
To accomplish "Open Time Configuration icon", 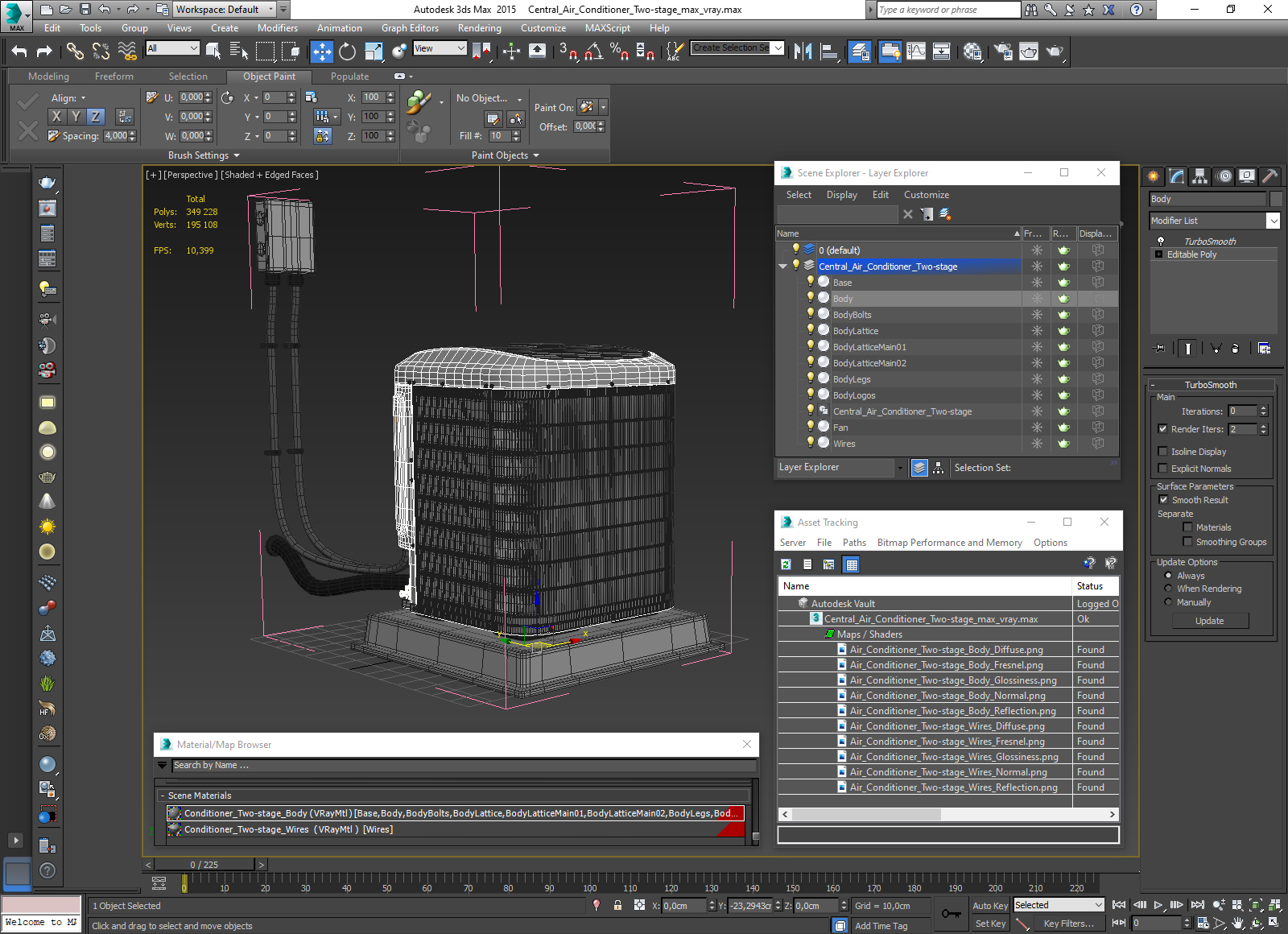I will tap(1203, 924).
